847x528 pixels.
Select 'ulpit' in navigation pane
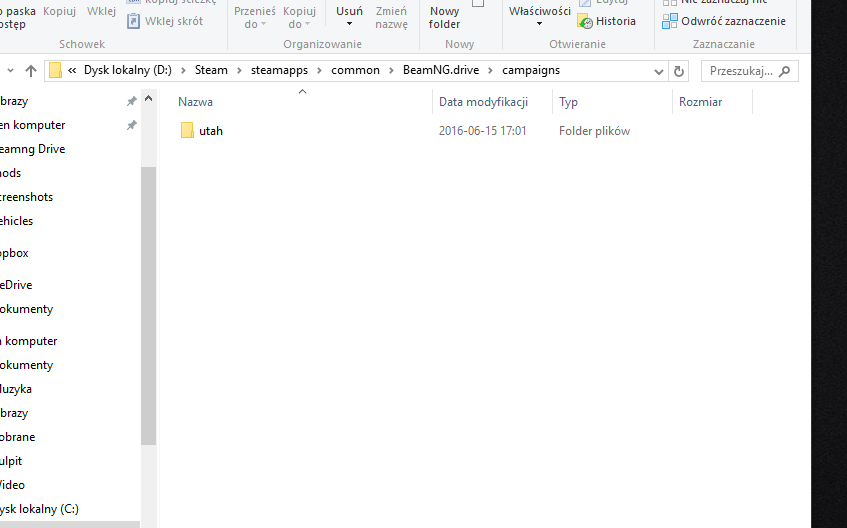point(11,461)
